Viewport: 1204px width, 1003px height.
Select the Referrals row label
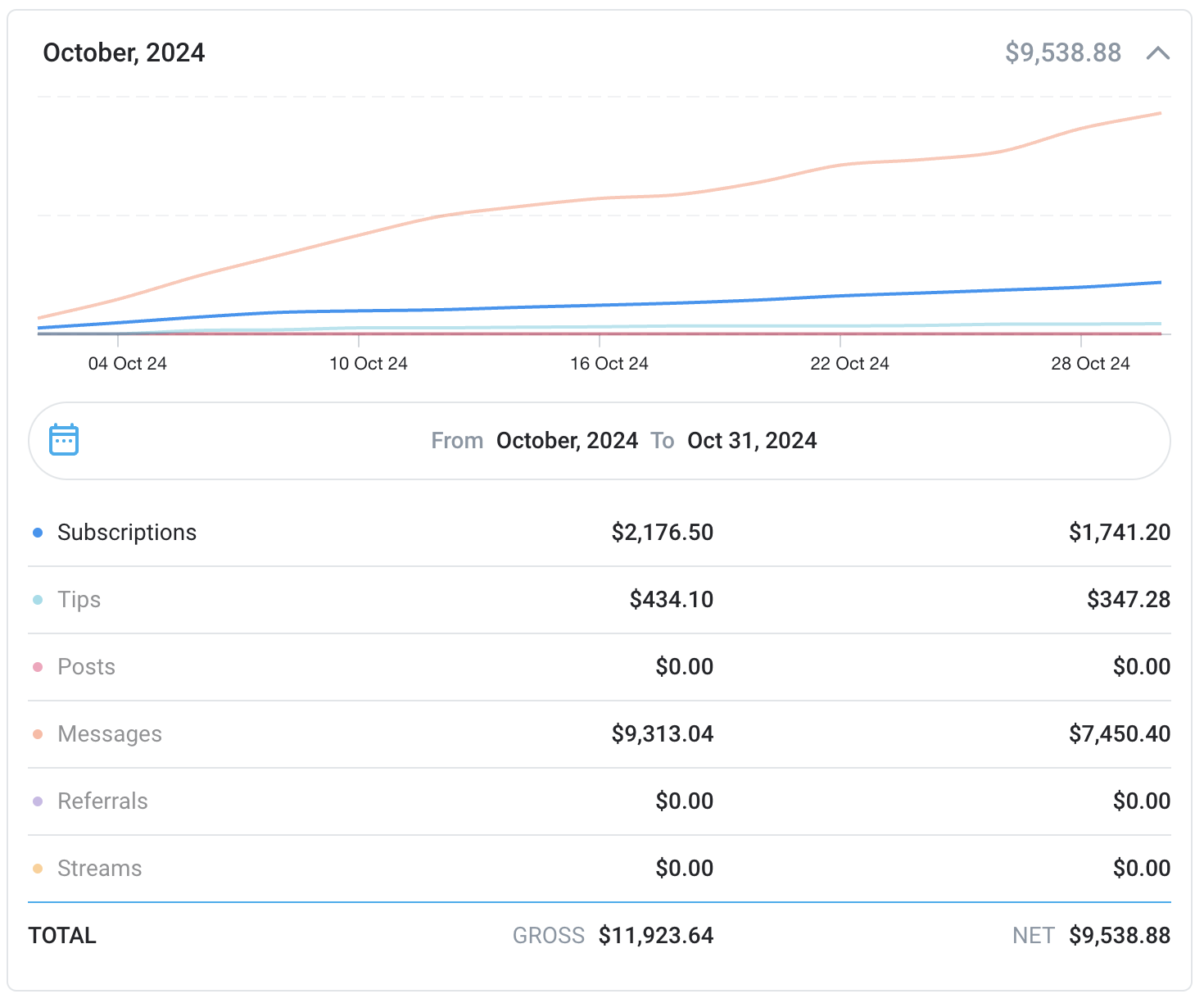click(x=102, y=801)
